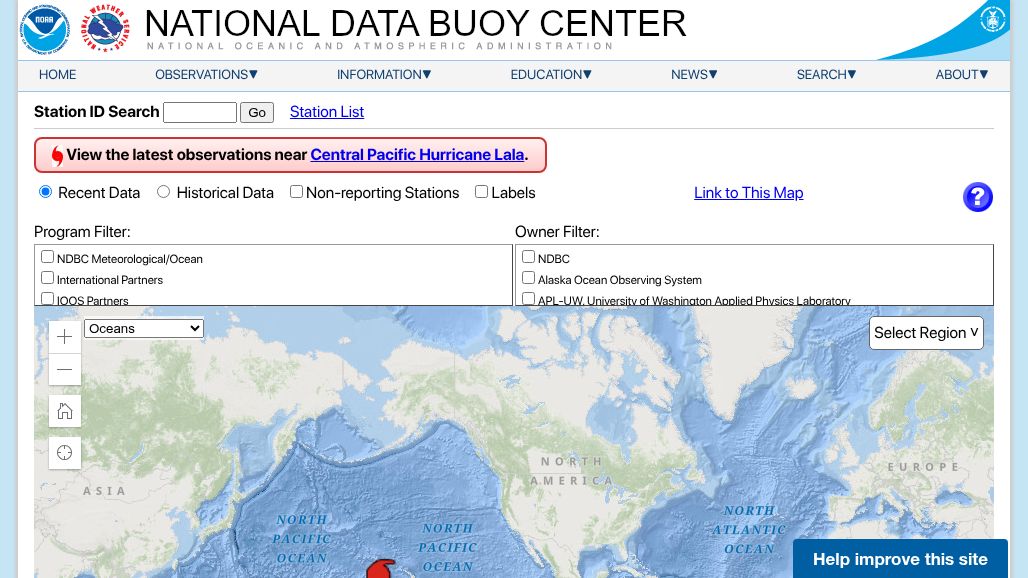The width and height of the screenshot is (1028, 578).
Task: Check IOOS Partners program filter
Action: [x=47, y=299]
